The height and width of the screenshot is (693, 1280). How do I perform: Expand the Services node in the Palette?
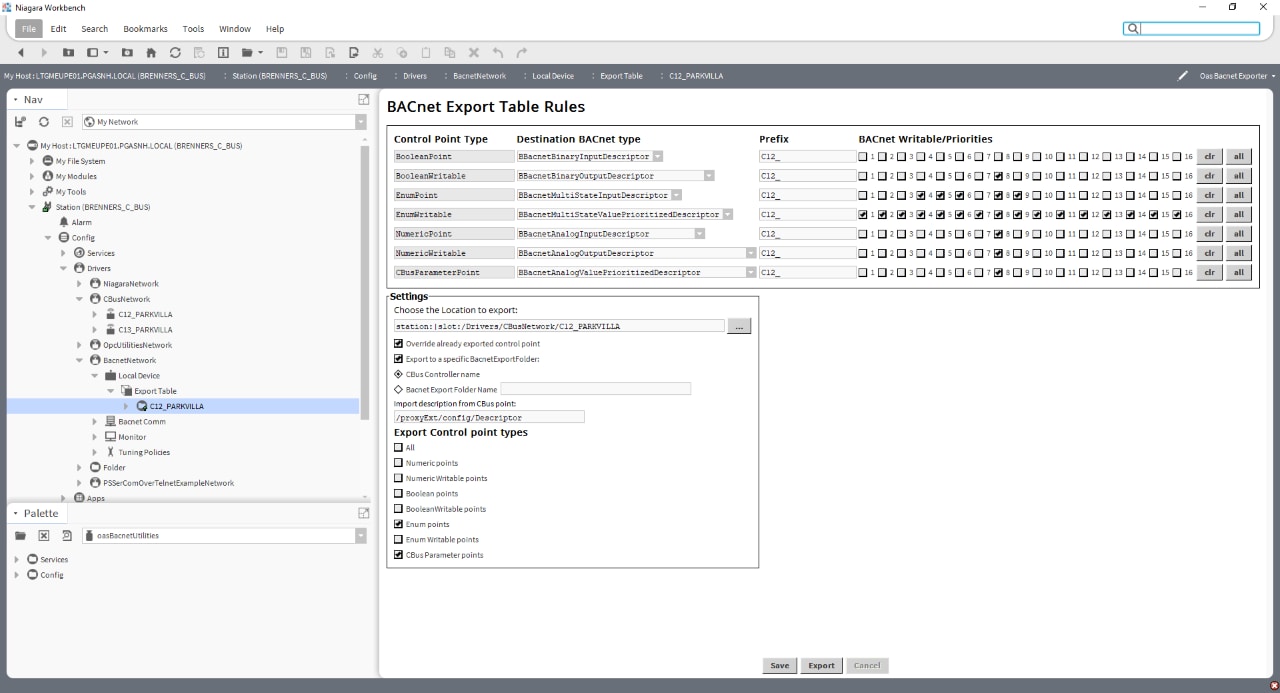point(17,560)
